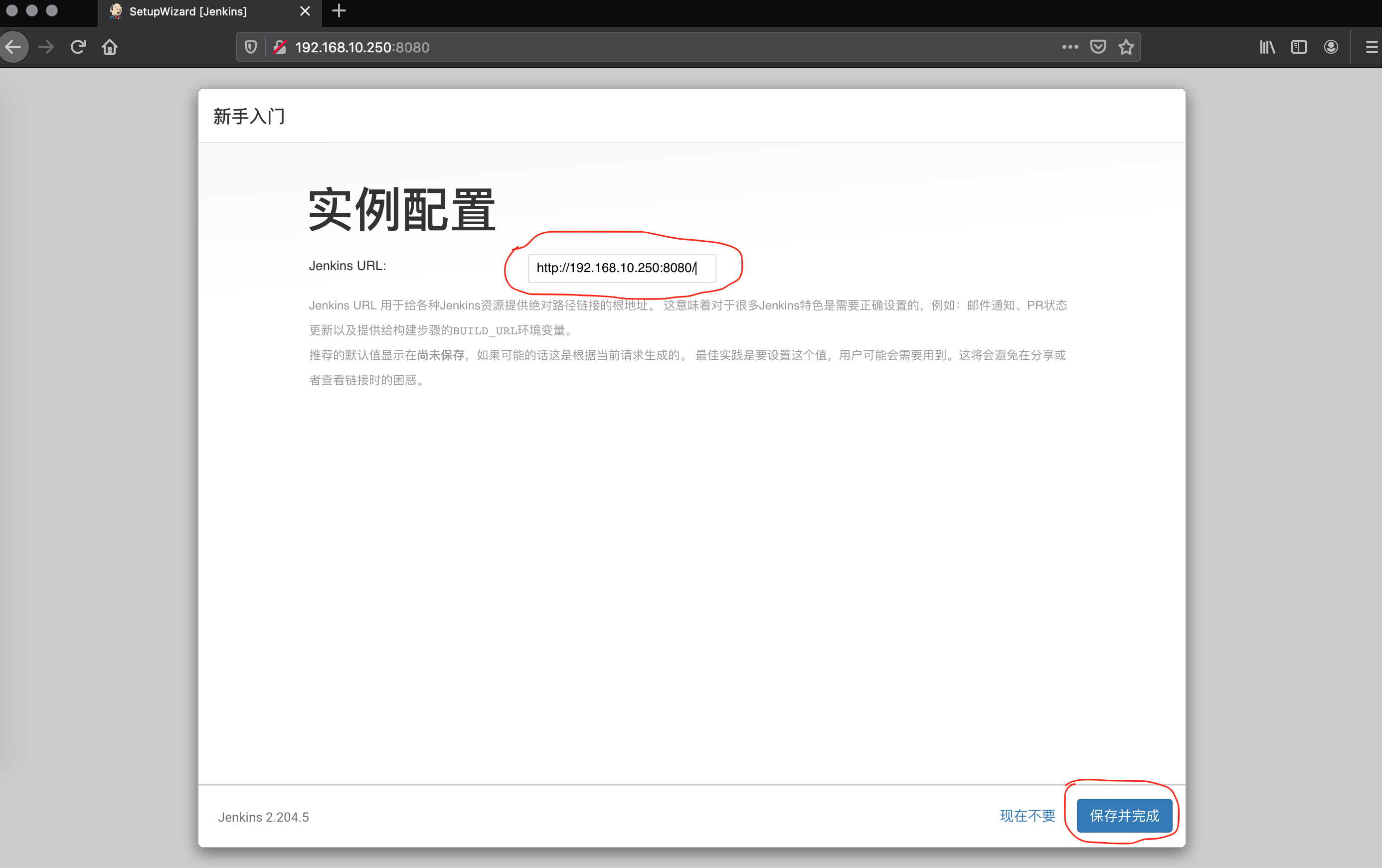The image size is (1382, 868).
Task: Click the 新手入门 header title
Action: (249, 117)
